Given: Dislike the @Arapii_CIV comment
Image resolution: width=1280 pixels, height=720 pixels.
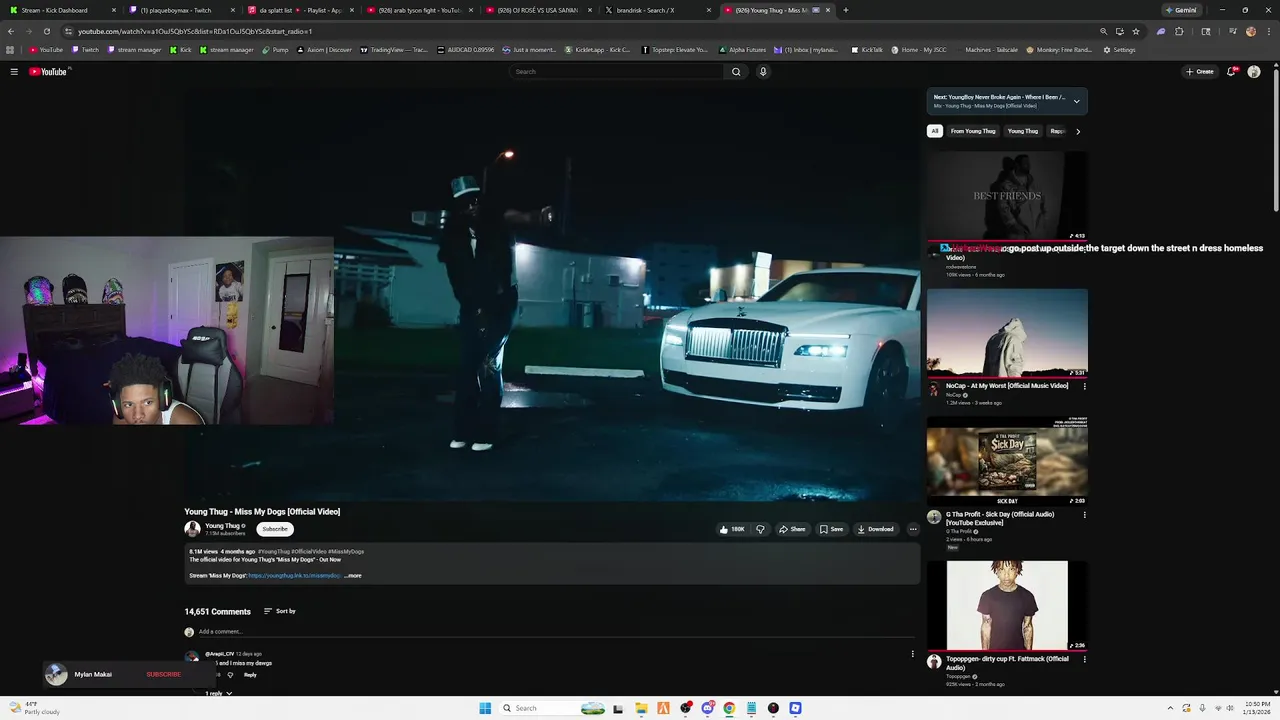Looking at the screenshot, I should click(230, 675).
